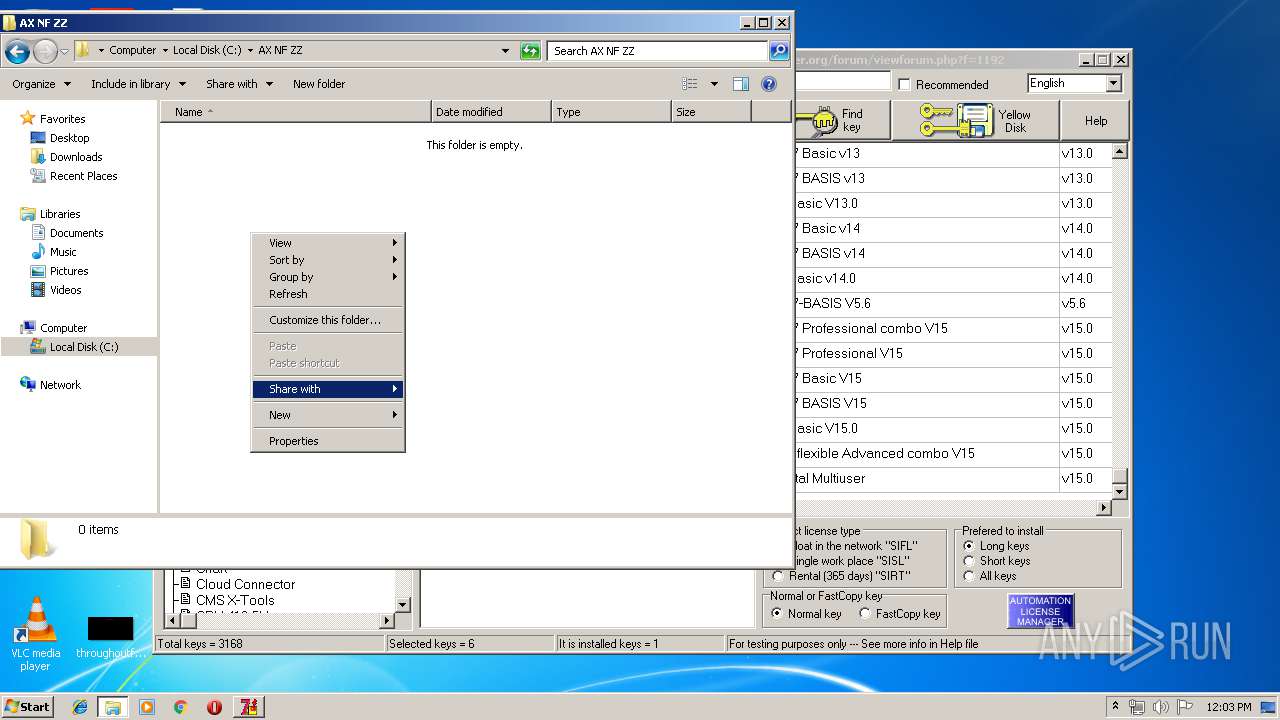Open Share with submenu in context menu
This screenshot has width=1280, height=720.
[328, 389]
